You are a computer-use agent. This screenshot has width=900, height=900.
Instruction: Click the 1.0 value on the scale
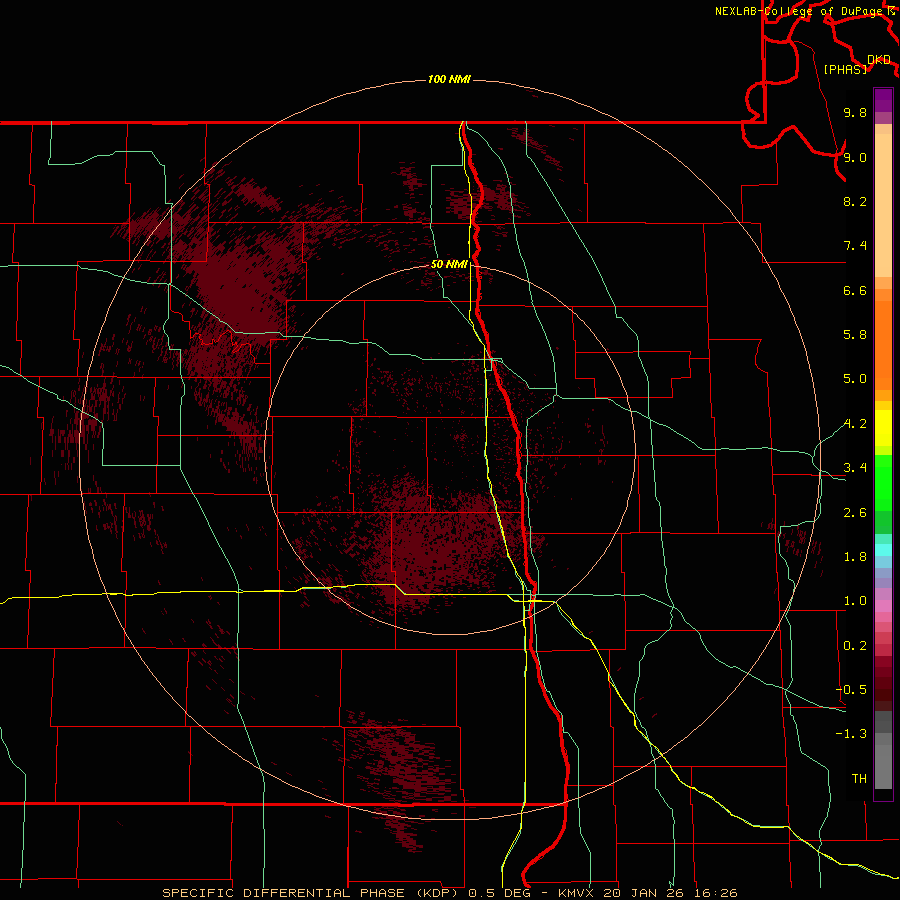(x=855, y=601)
